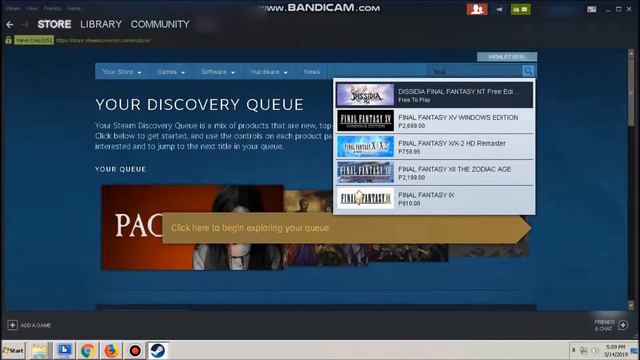Select FINAL FANTASY XV WINDOWS EDITION result
The image size is (640, 360).
tap(434, 121)
